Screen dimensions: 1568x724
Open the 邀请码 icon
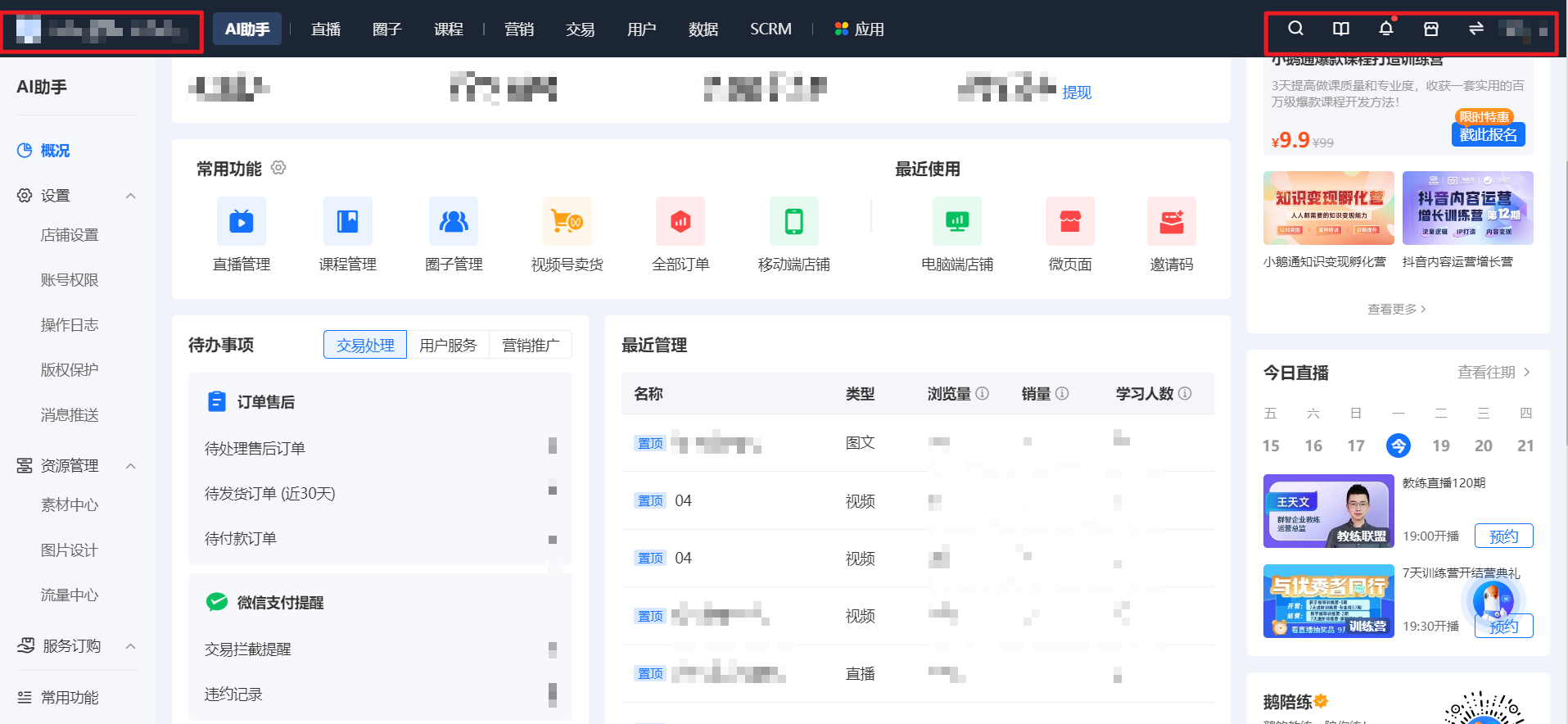click(1172, 221)
